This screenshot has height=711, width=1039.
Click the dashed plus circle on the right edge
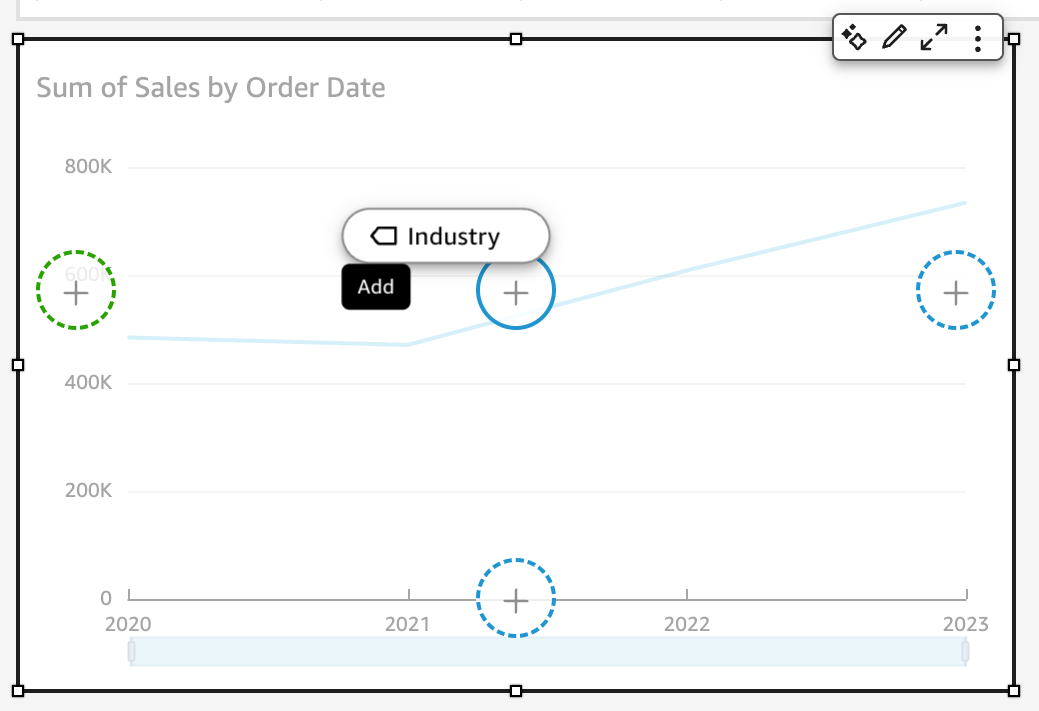pyautogui.click(x=955, y=291)
